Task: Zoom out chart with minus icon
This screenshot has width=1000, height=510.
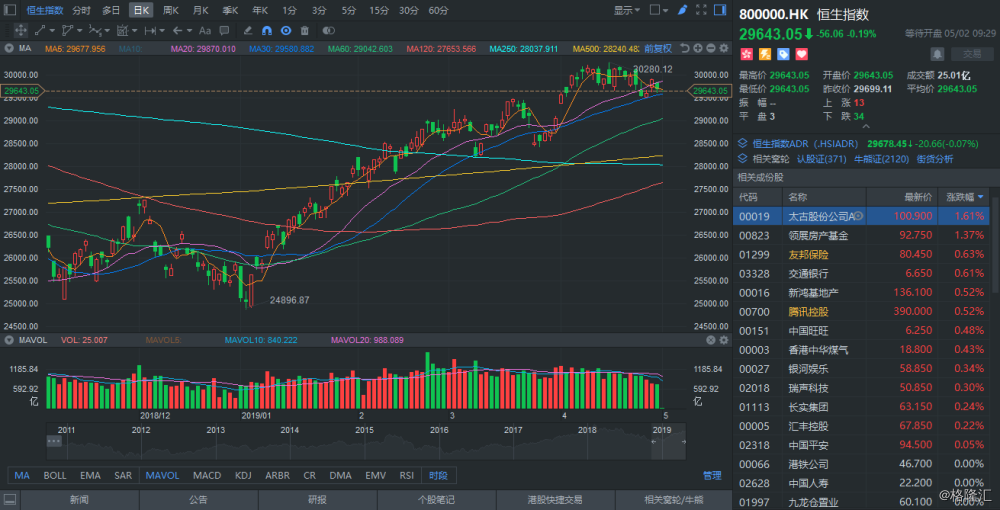Action: tap(710, 48)
